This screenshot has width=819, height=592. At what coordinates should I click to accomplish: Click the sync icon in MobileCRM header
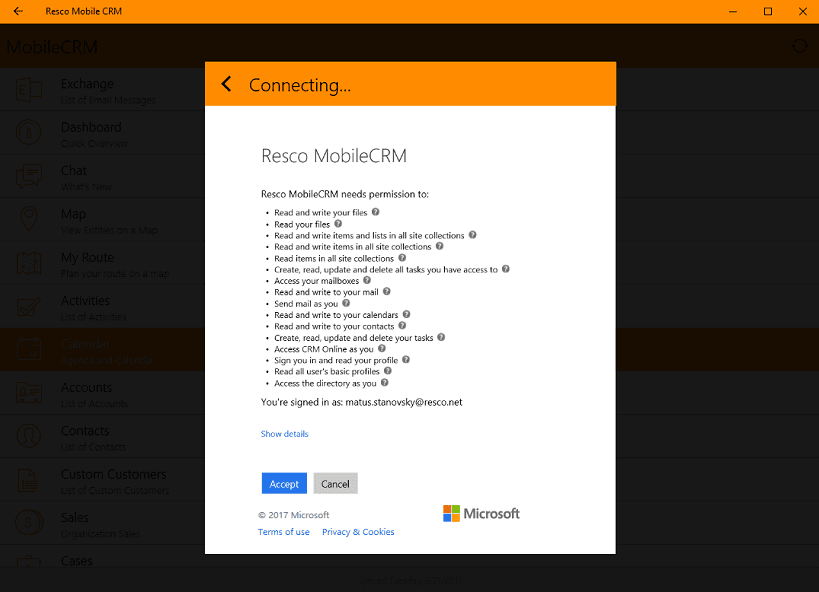[799, 46]
